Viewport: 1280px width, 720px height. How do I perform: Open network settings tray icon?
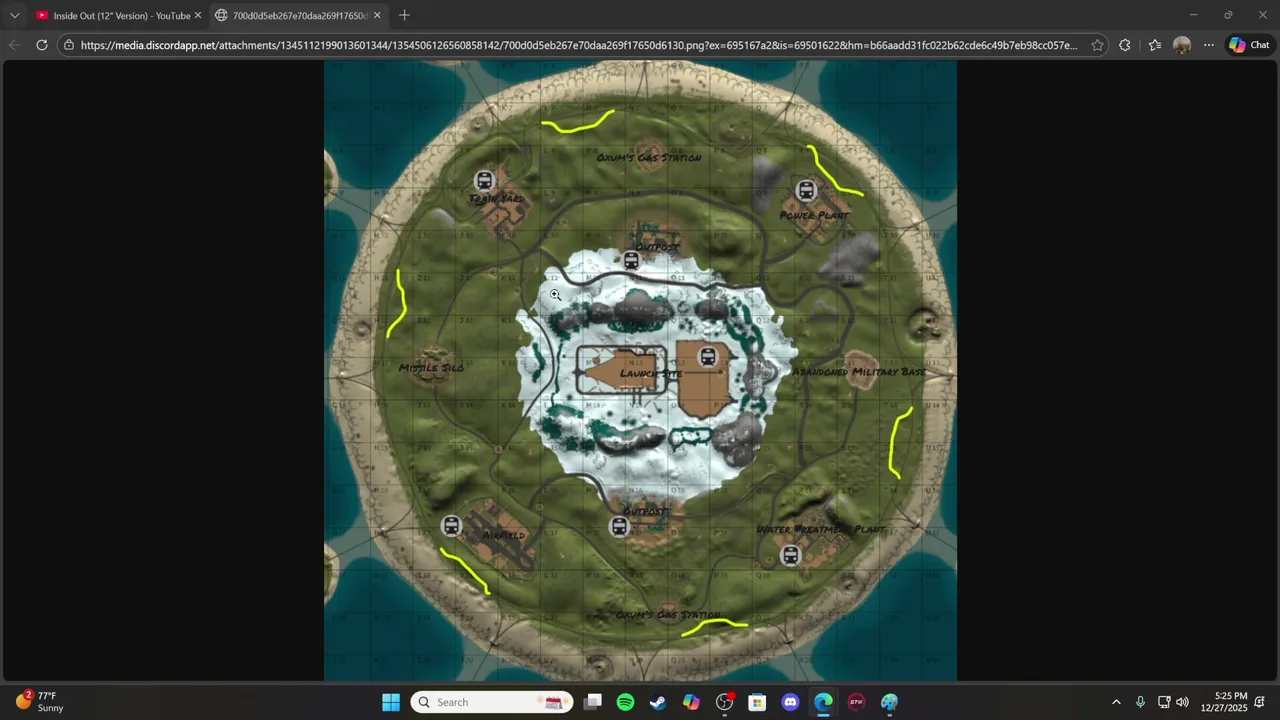tap(1164, 702)
